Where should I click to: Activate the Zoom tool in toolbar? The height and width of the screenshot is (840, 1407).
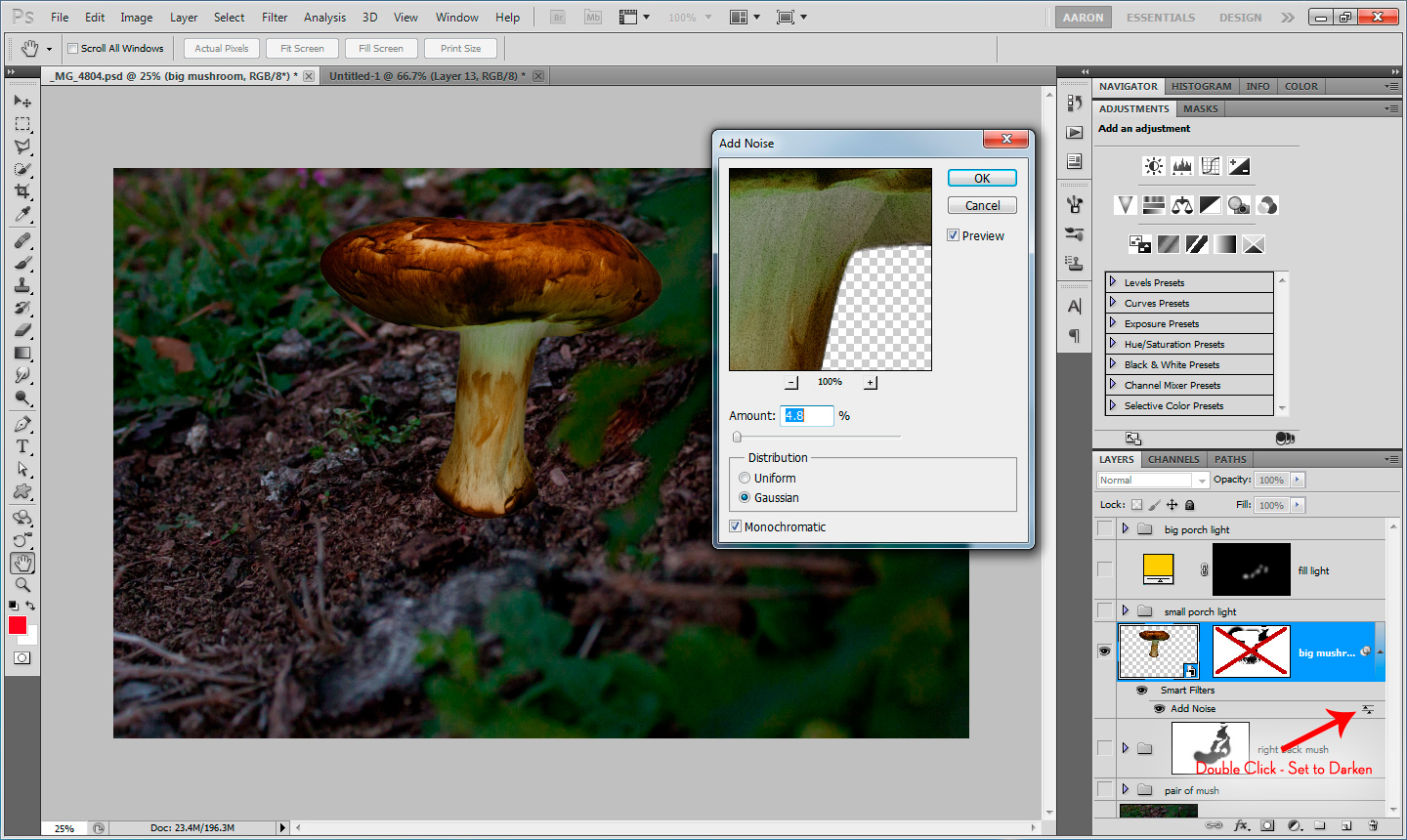pos(22,585)
